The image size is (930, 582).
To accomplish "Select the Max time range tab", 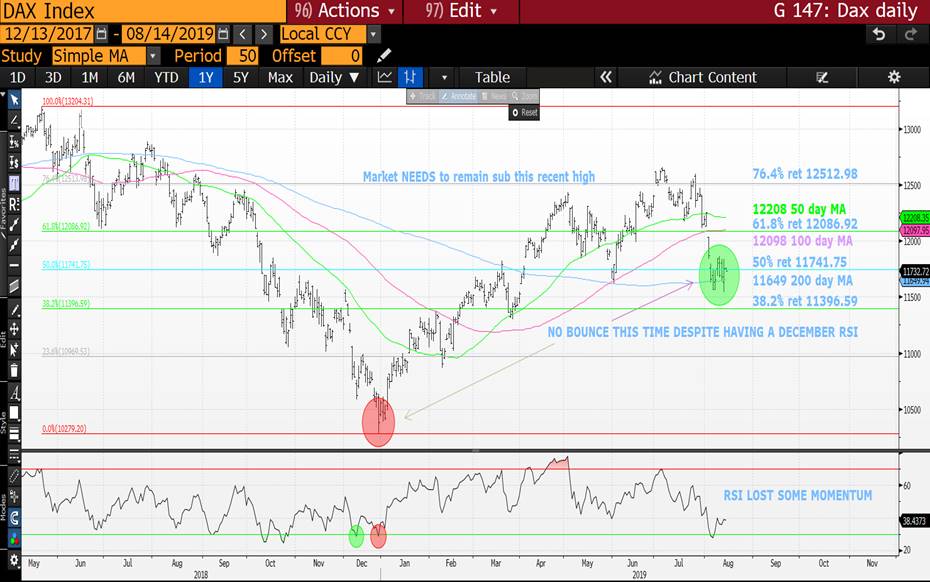I will click(x=280, y=77).
